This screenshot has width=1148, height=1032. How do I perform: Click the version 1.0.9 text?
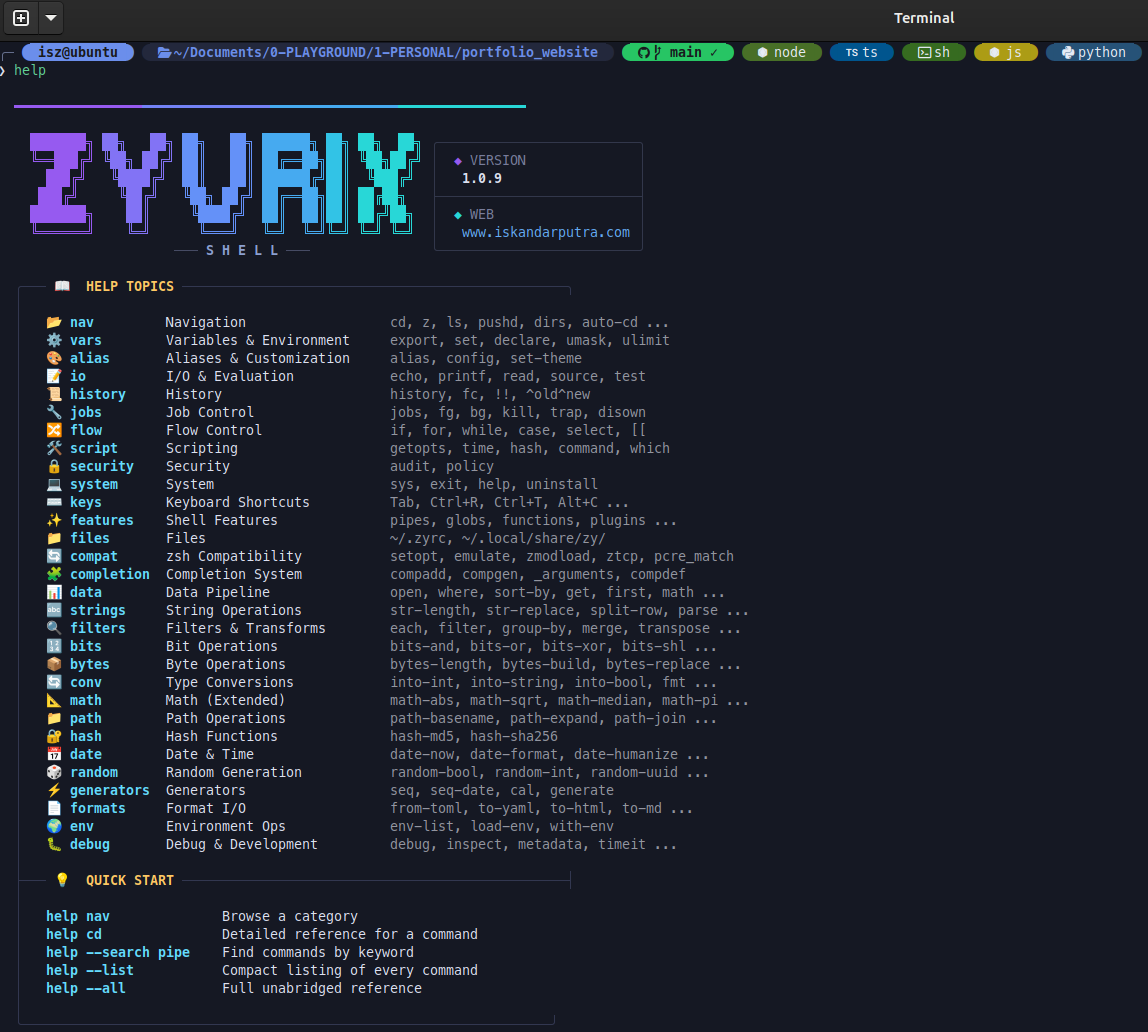point(481,178)
